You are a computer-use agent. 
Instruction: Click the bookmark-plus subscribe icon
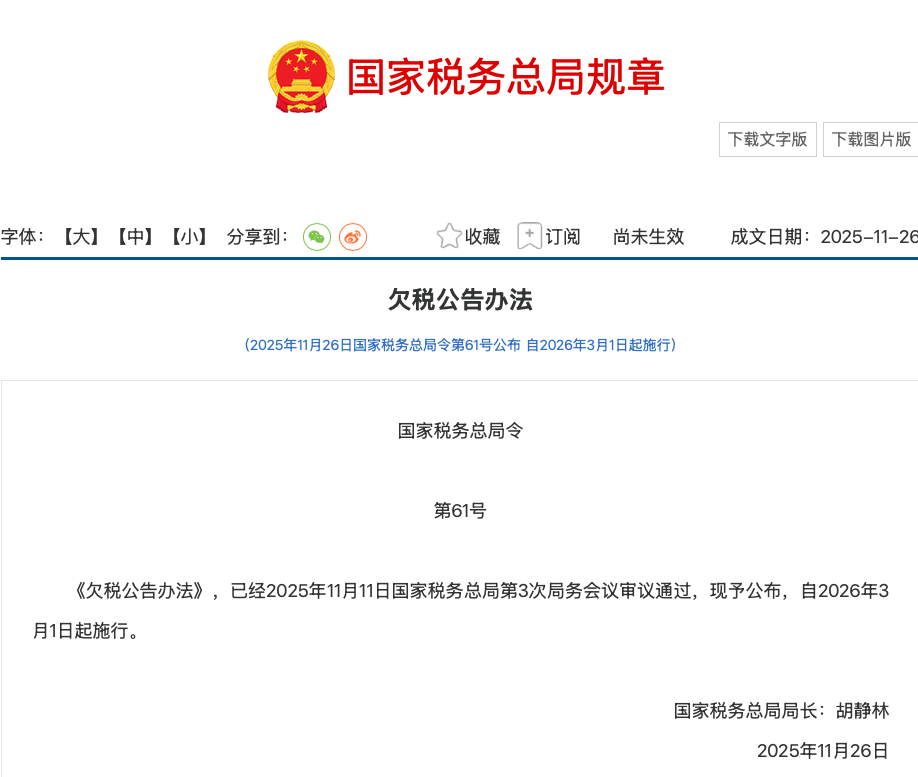[529, 236]
